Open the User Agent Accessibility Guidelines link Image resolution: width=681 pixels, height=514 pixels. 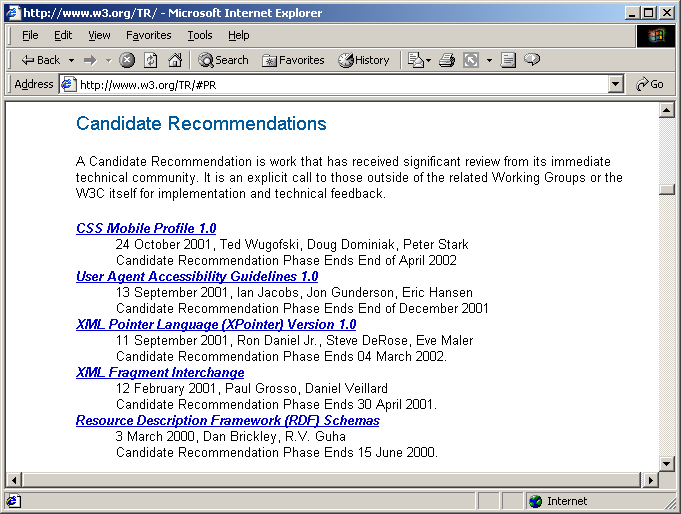click(197, 276)
